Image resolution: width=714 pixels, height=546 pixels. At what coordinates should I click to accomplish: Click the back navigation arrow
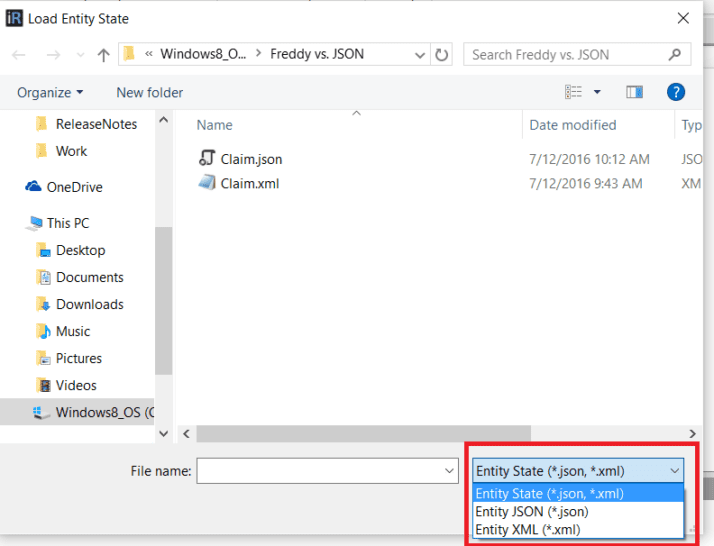click(18, 55)
